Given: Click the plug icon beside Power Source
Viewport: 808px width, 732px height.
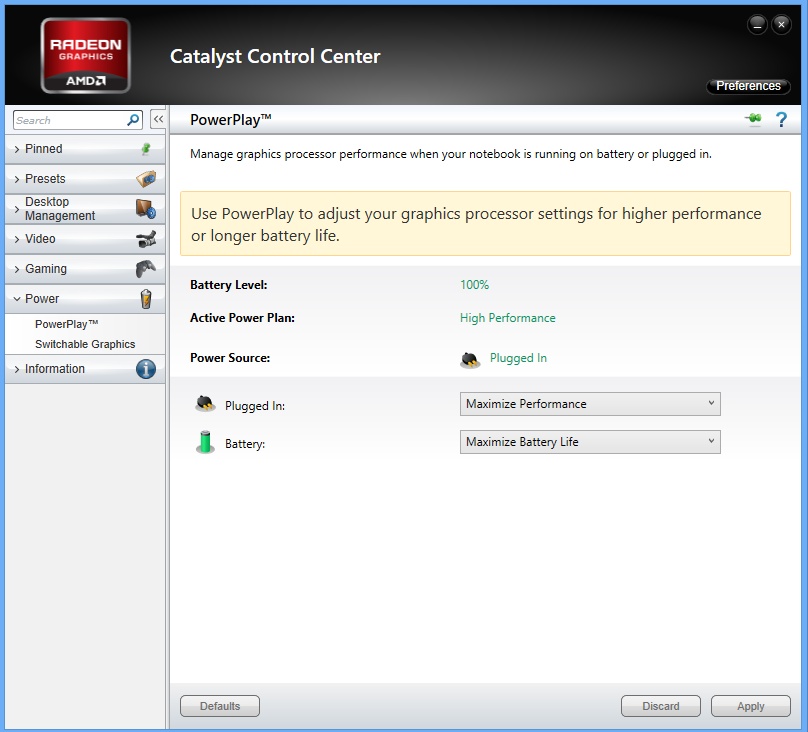Looking at the screenshot, I should coord(470,360).
